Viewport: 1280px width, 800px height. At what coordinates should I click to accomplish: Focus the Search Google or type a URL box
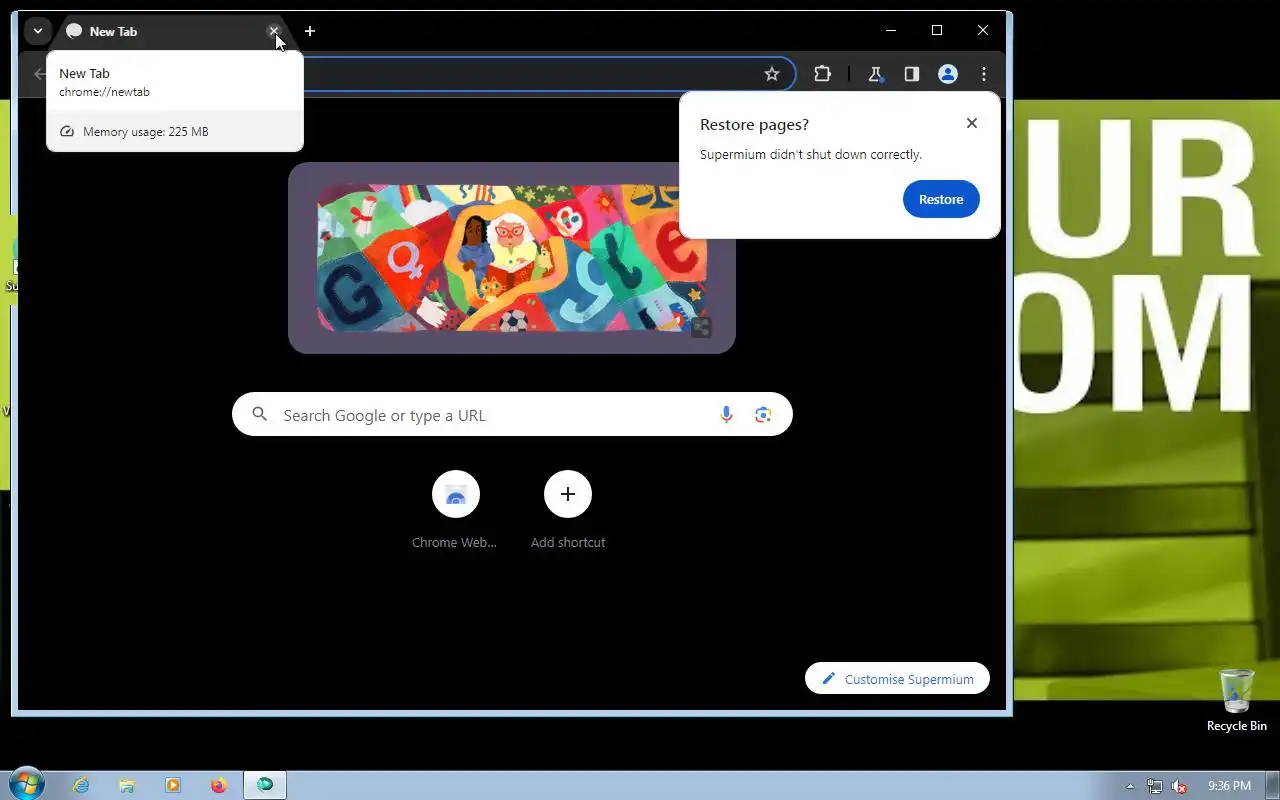[512, 414]
